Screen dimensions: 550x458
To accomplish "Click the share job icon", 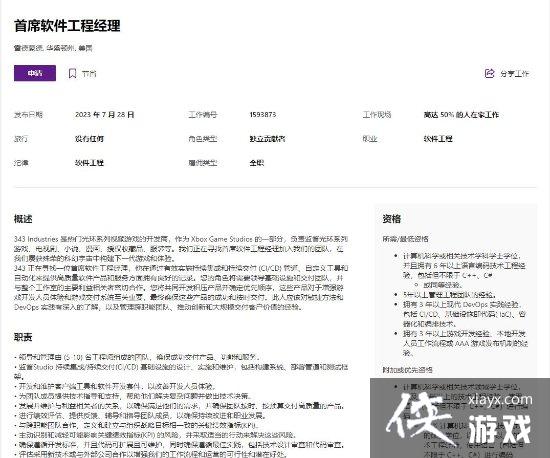I will tap(489, 73).
